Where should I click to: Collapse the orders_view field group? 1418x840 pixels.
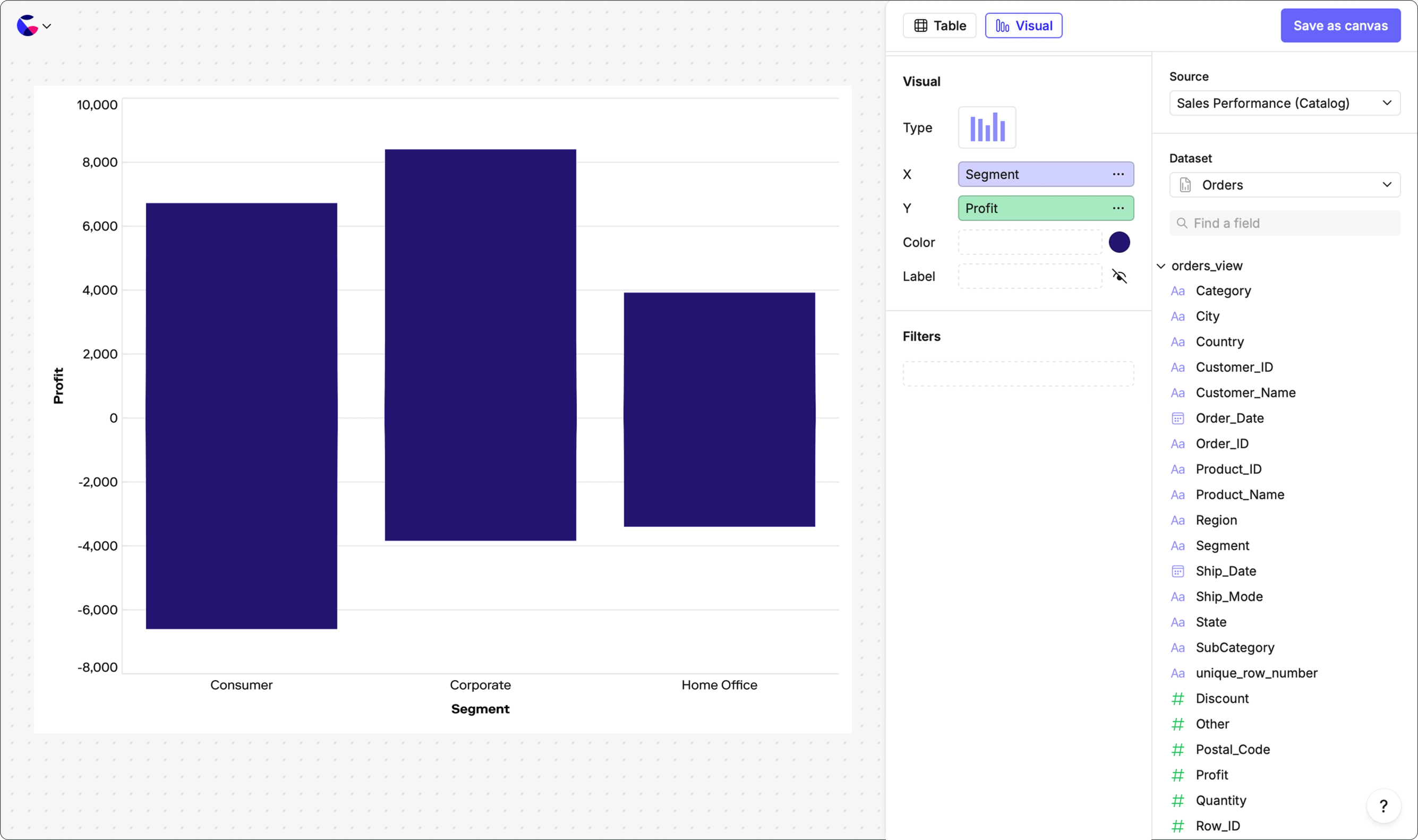coord(1161,265)
